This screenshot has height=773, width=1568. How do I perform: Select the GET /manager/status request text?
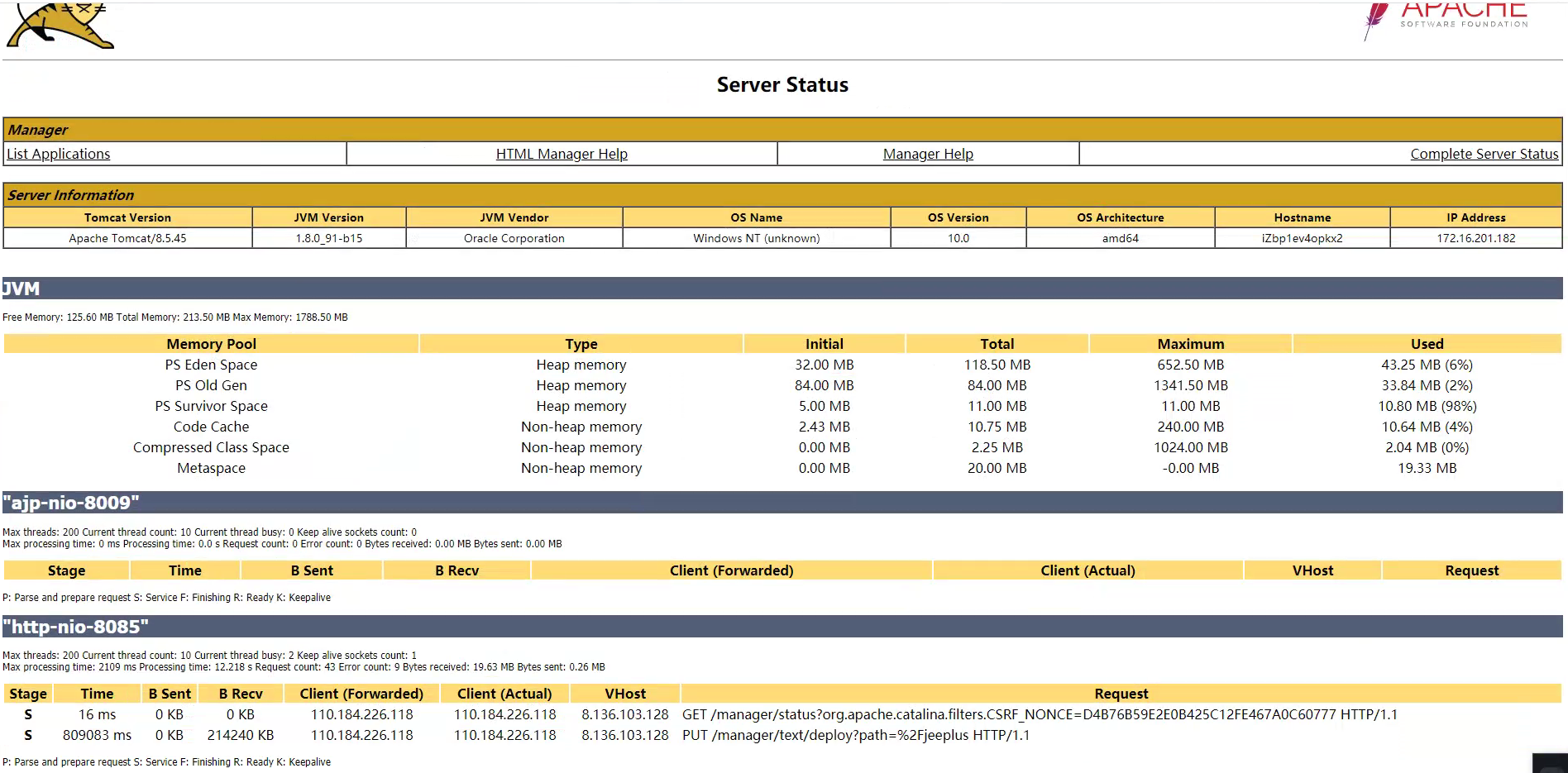1040,714
